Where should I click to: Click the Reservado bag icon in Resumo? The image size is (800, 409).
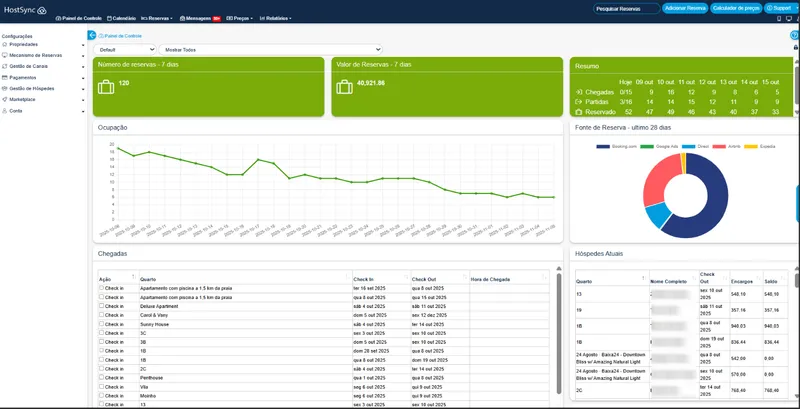pyautogui.click(x=579, y=112)
